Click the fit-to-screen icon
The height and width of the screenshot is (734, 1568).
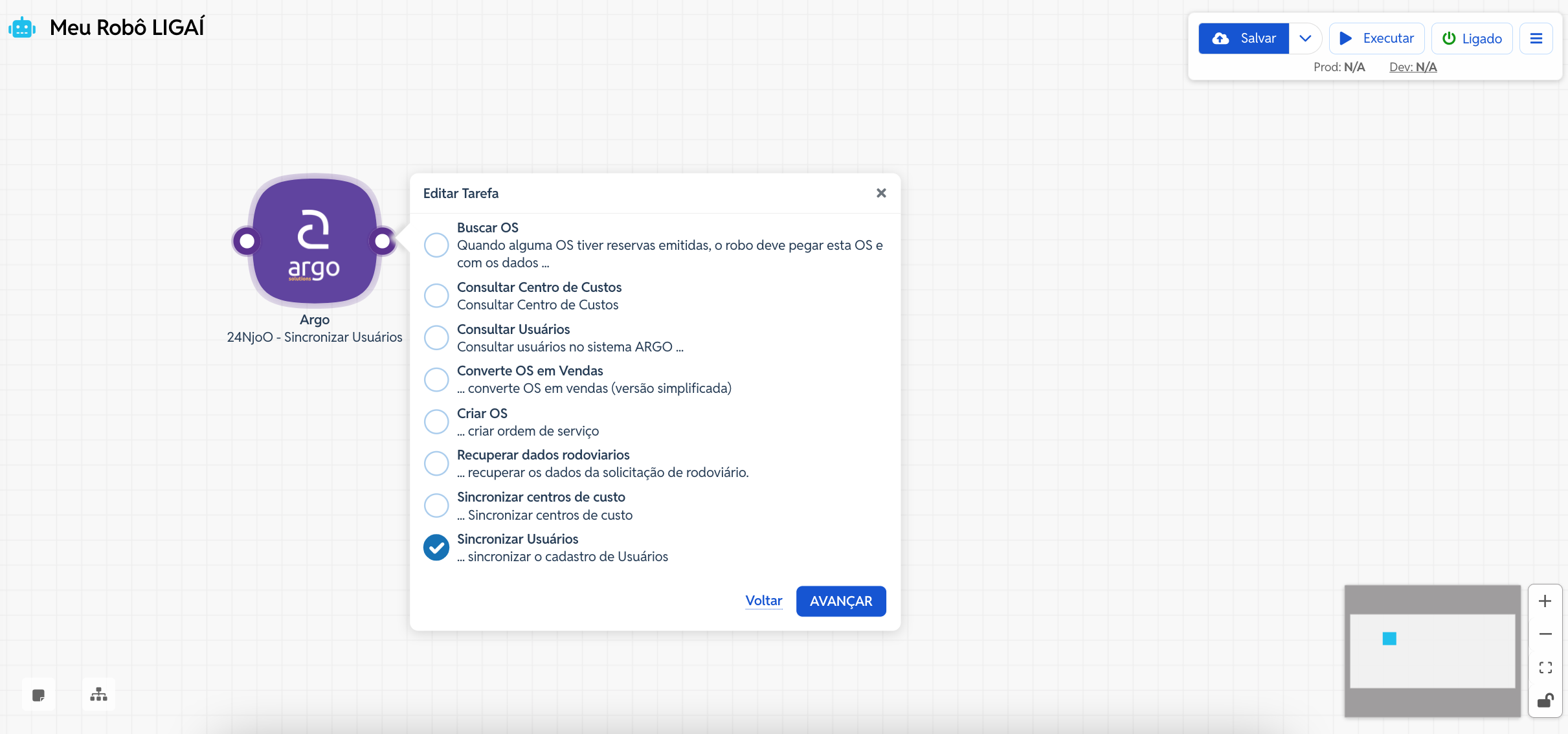pos(1545,667)
